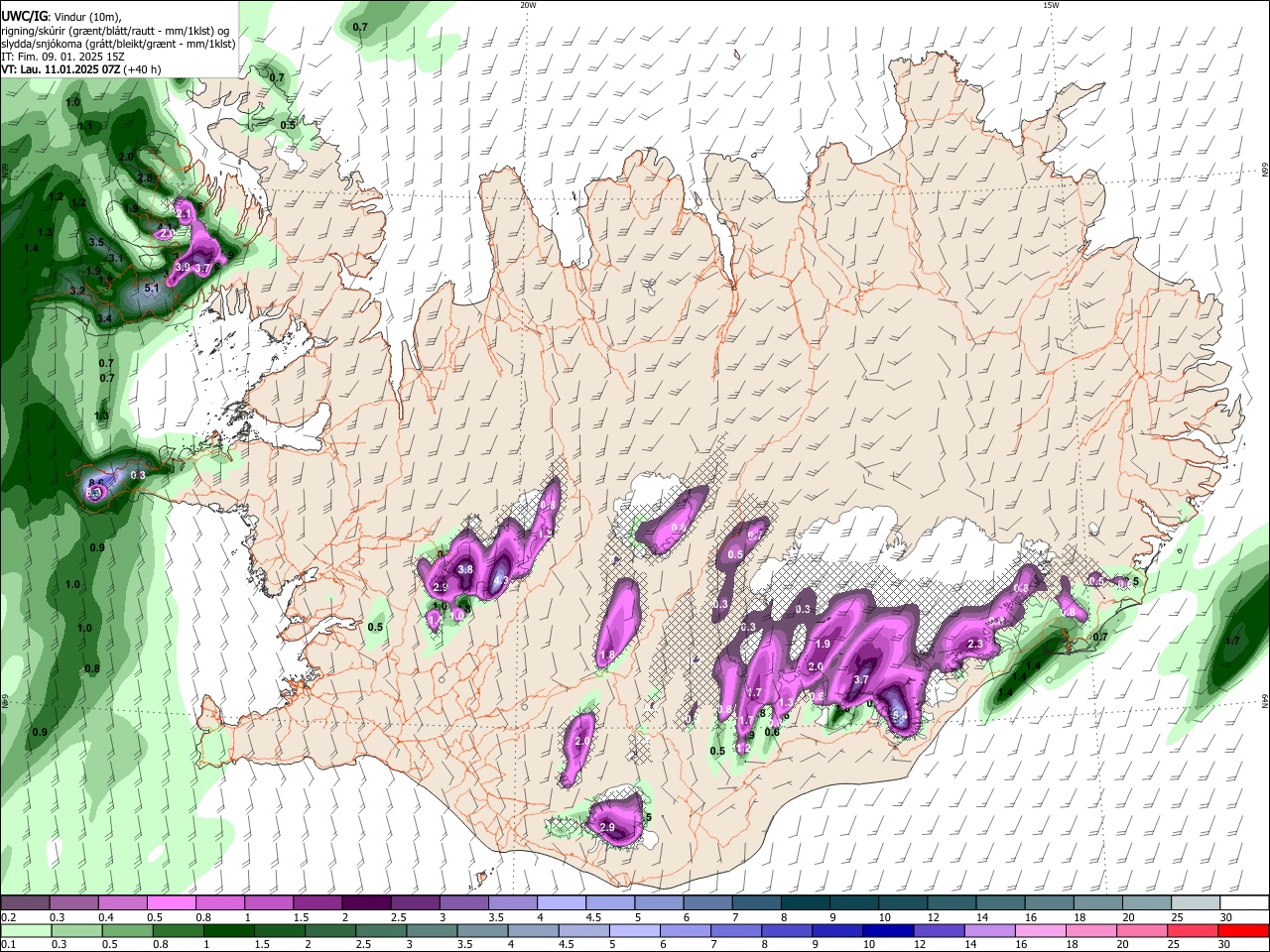Click the pale gray snow swatch between 25 and 30

(x=1196, y=903)
